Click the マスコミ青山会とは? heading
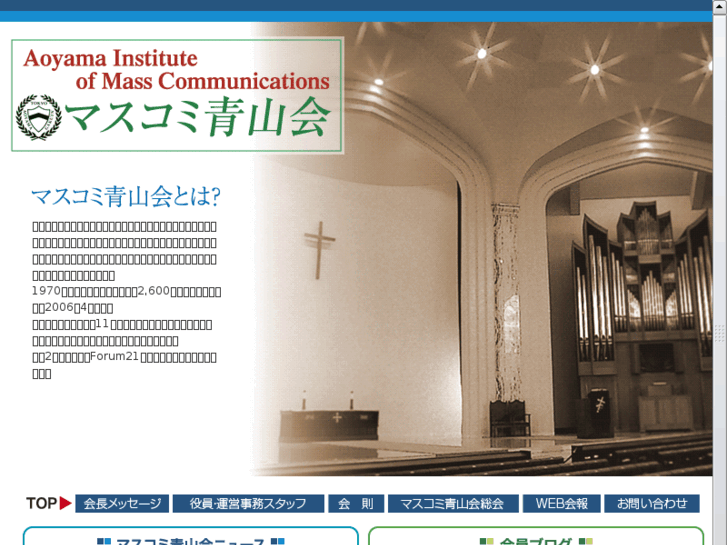Image resolution: width=727 pixels, height=545 pixels. click(126, 196)
